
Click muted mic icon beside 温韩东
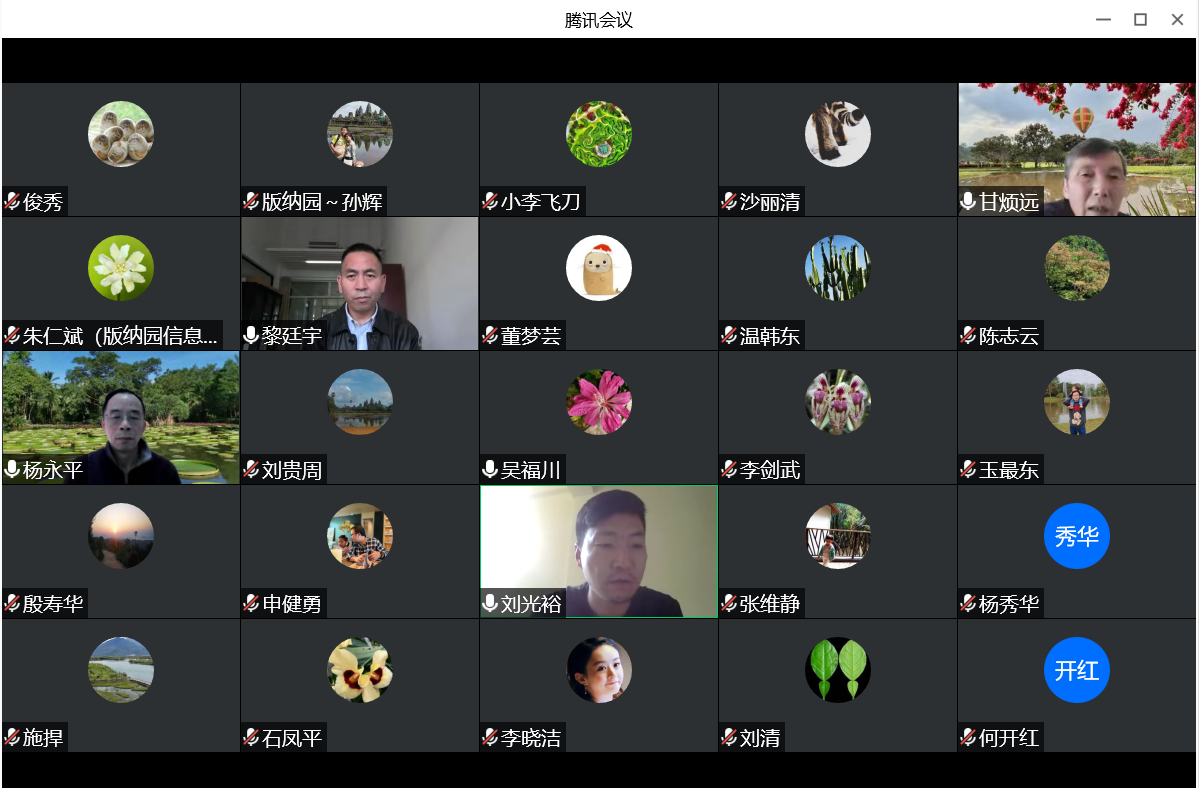pos(729,336)
